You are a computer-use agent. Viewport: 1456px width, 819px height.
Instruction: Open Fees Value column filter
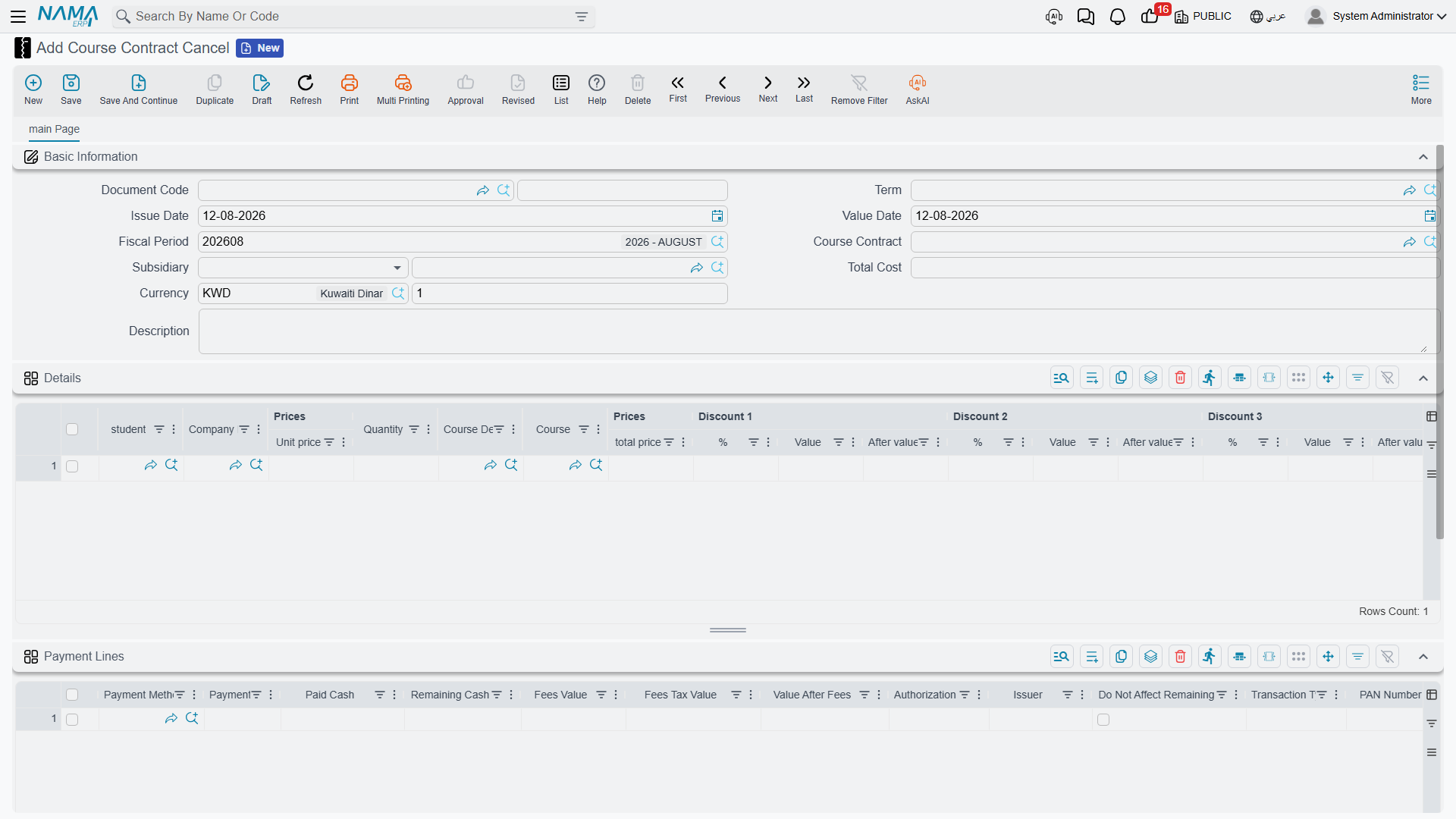coord(601,695)
